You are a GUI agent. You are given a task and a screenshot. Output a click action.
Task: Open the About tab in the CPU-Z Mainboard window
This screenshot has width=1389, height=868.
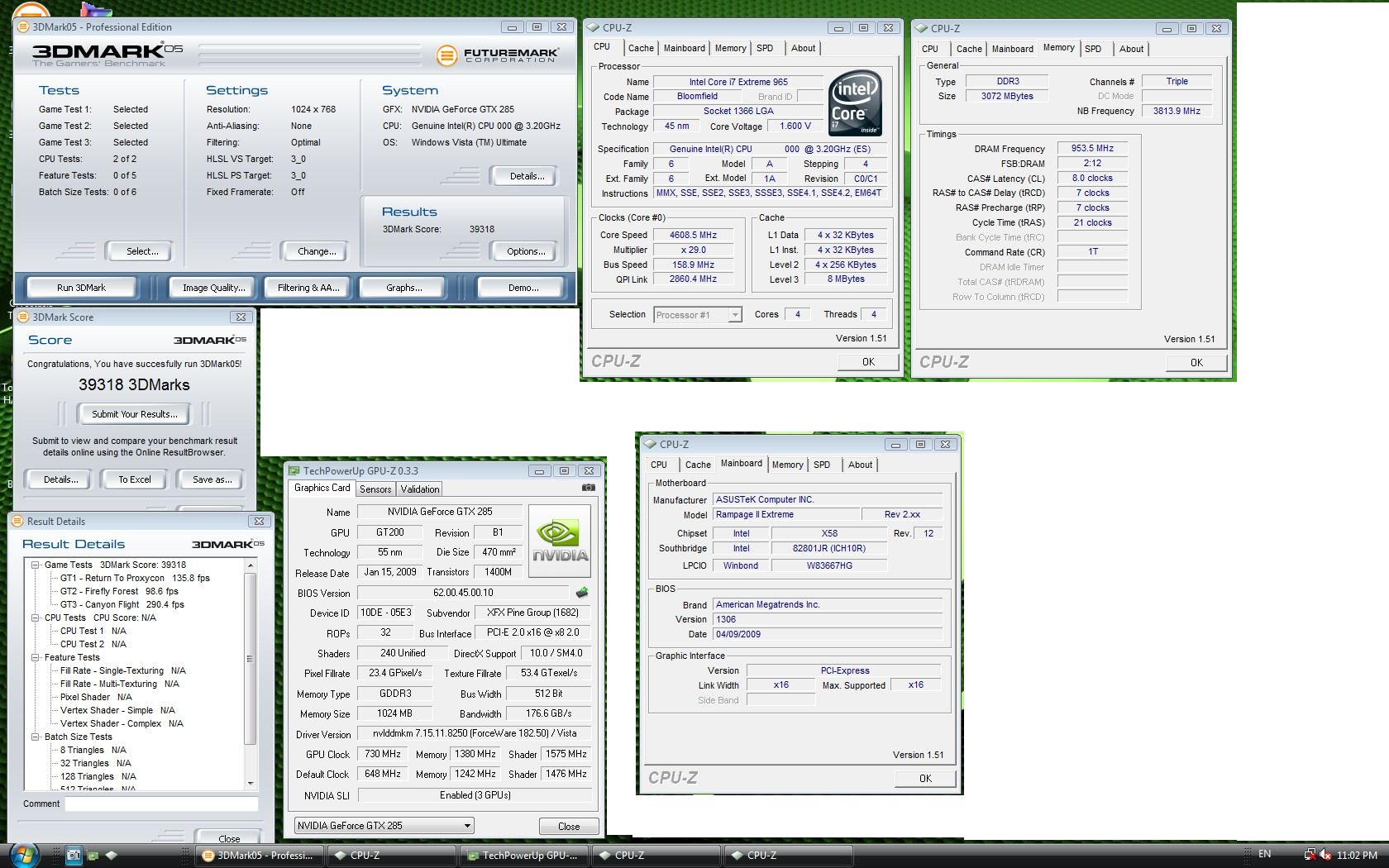(860, 465)
